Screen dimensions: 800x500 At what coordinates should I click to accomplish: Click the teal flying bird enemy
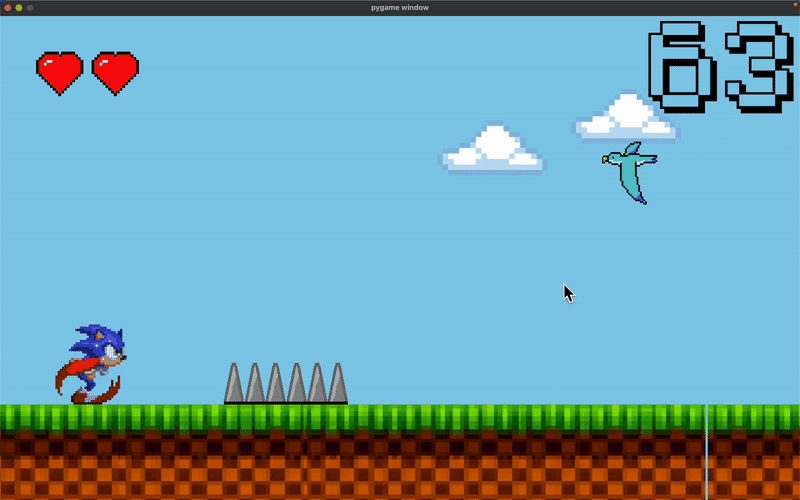click(x=630, y=173)
